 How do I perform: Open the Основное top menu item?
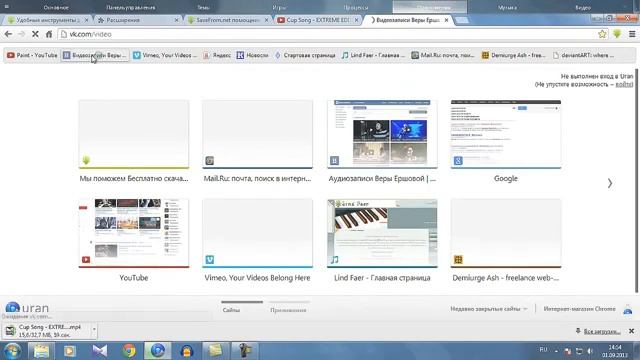pos(56,7)
